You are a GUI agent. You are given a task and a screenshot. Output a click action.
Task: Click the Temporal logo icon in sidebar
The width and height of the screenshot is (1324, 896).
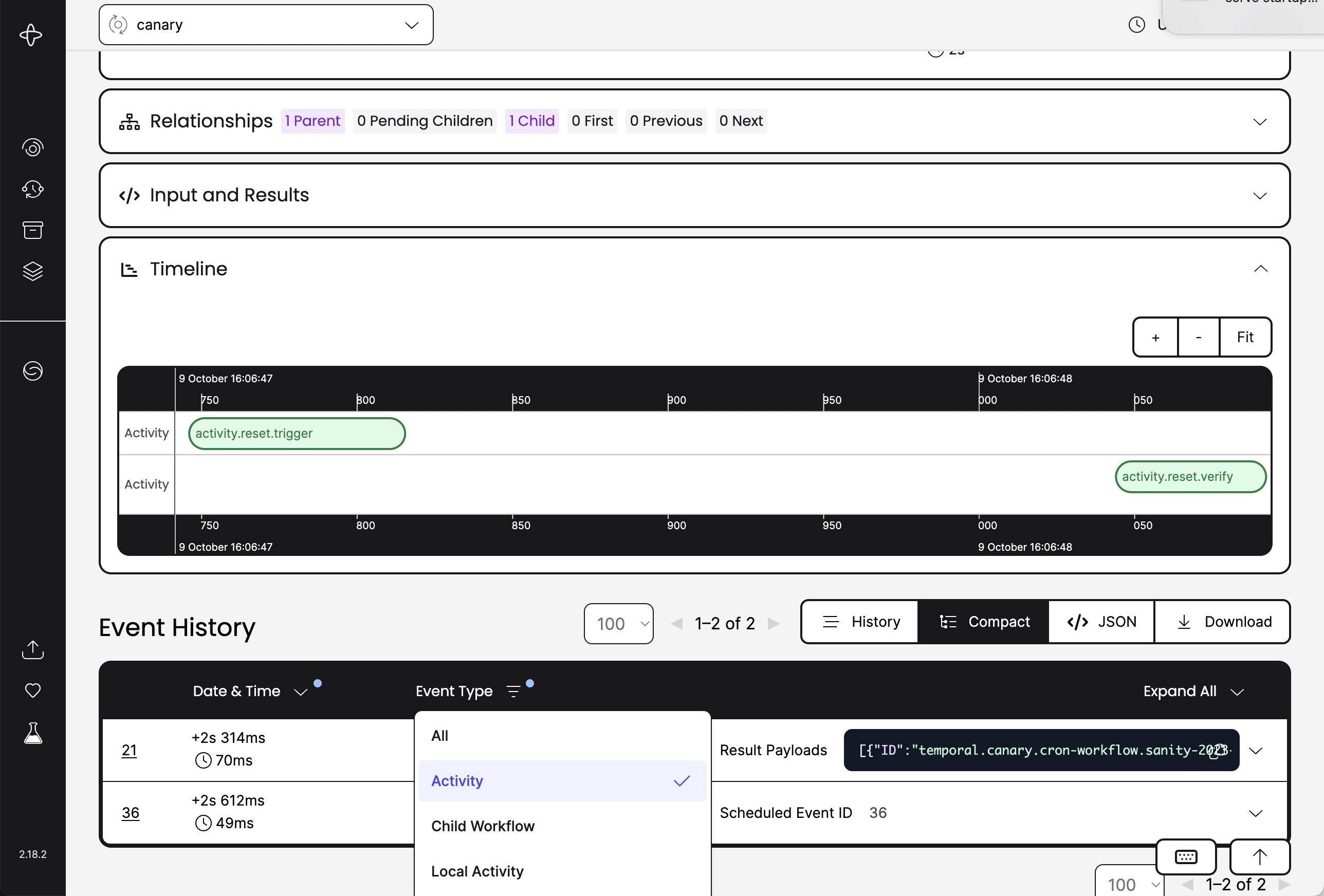(x=31, y=35)
